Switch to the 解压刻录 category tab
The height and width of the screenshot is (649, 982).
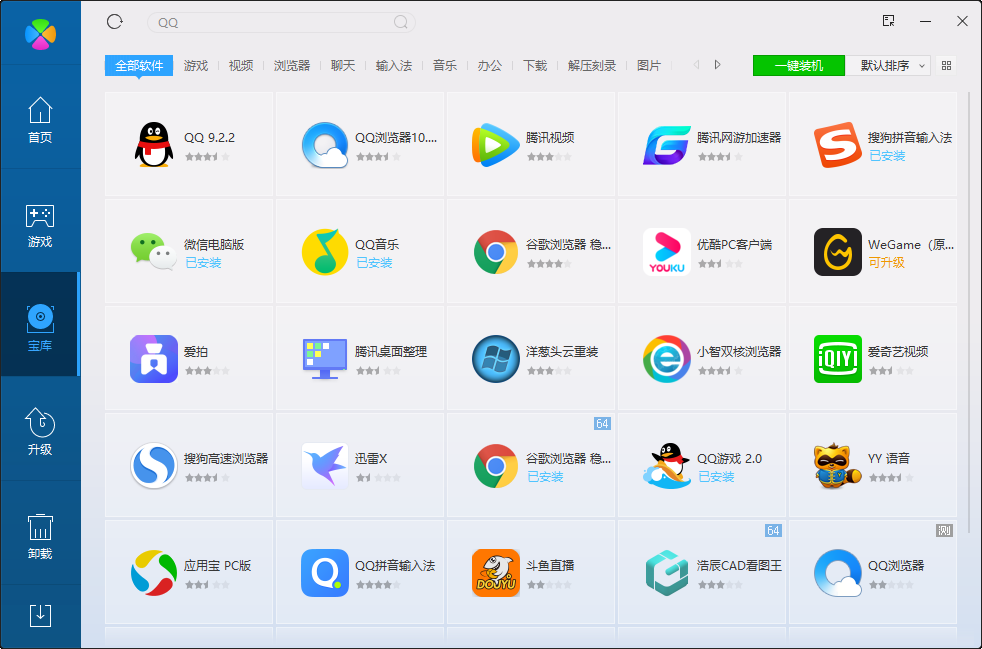click(592, 65)
